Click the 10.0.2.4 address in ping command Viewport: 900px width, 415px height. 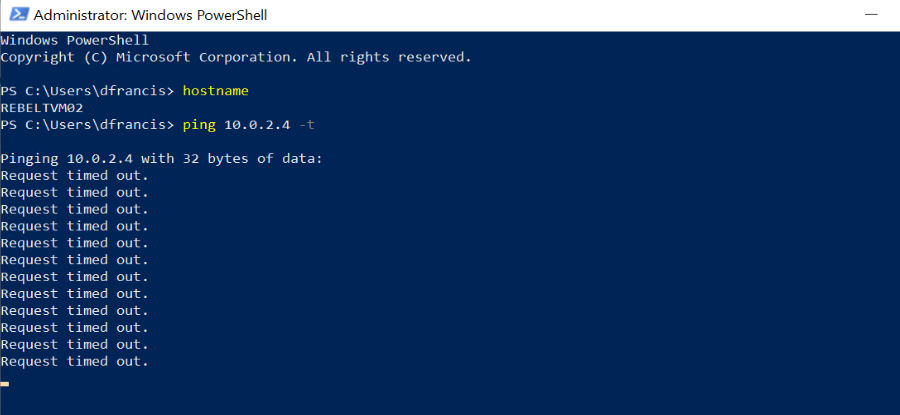[257, 125]
